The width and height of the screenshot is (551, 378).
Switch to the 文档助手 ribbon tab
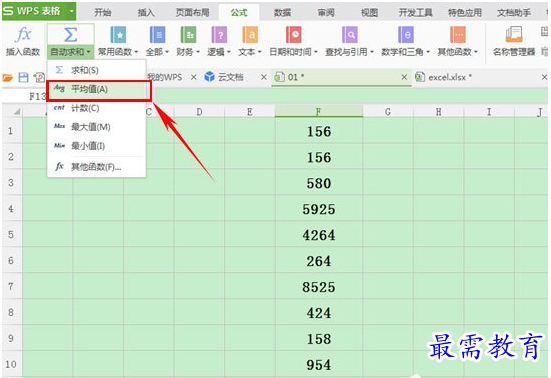(514, 13)
